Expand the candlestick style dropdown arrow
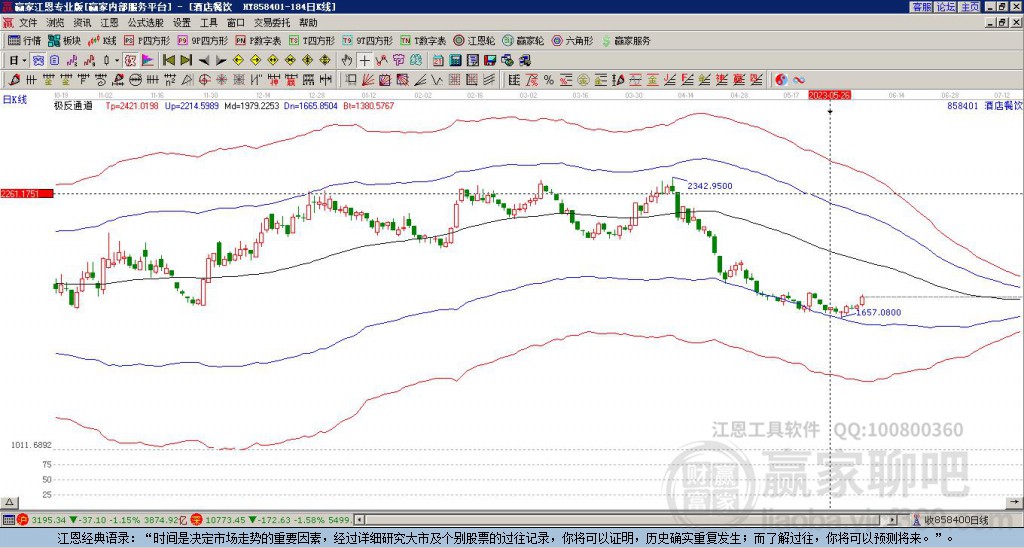This screenshot has height=548, width=1024. click(x=117, y=60)
